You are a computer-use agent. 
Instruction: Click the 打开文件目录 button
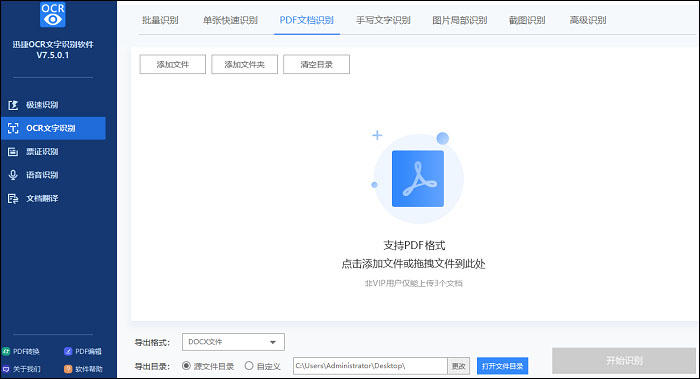[502, 366]
